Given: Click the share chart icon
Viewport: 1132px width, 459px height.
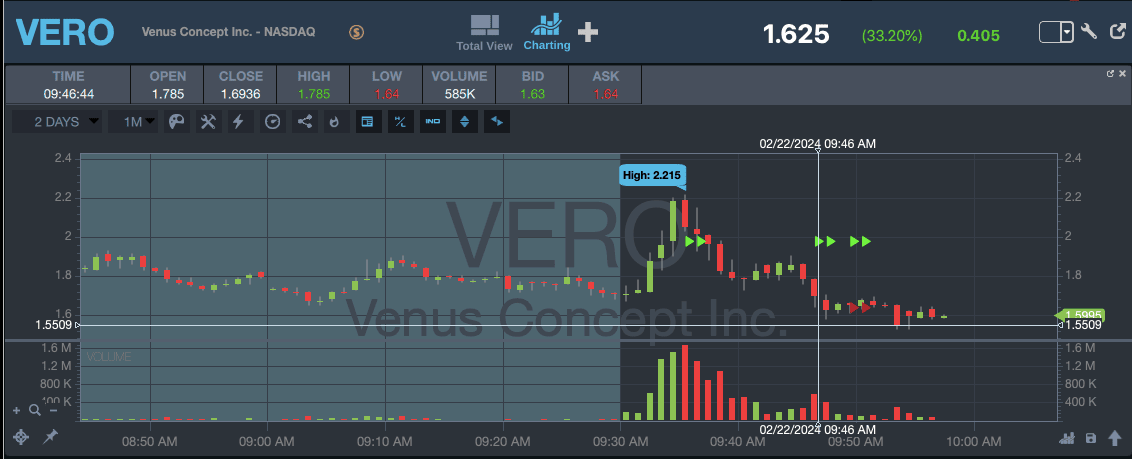Looking at the screenshot, I should click(305, 122).
